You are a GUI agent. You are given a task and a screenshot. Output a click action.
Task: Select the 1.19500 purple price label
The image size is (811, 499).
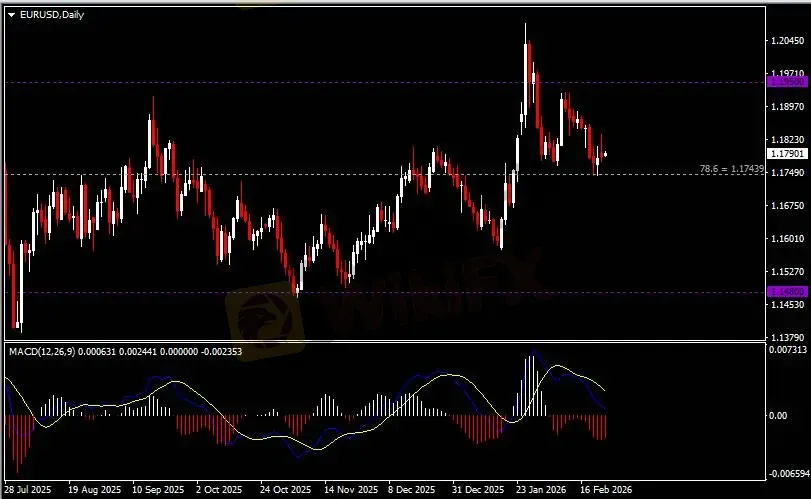click(x=787, y=82)
